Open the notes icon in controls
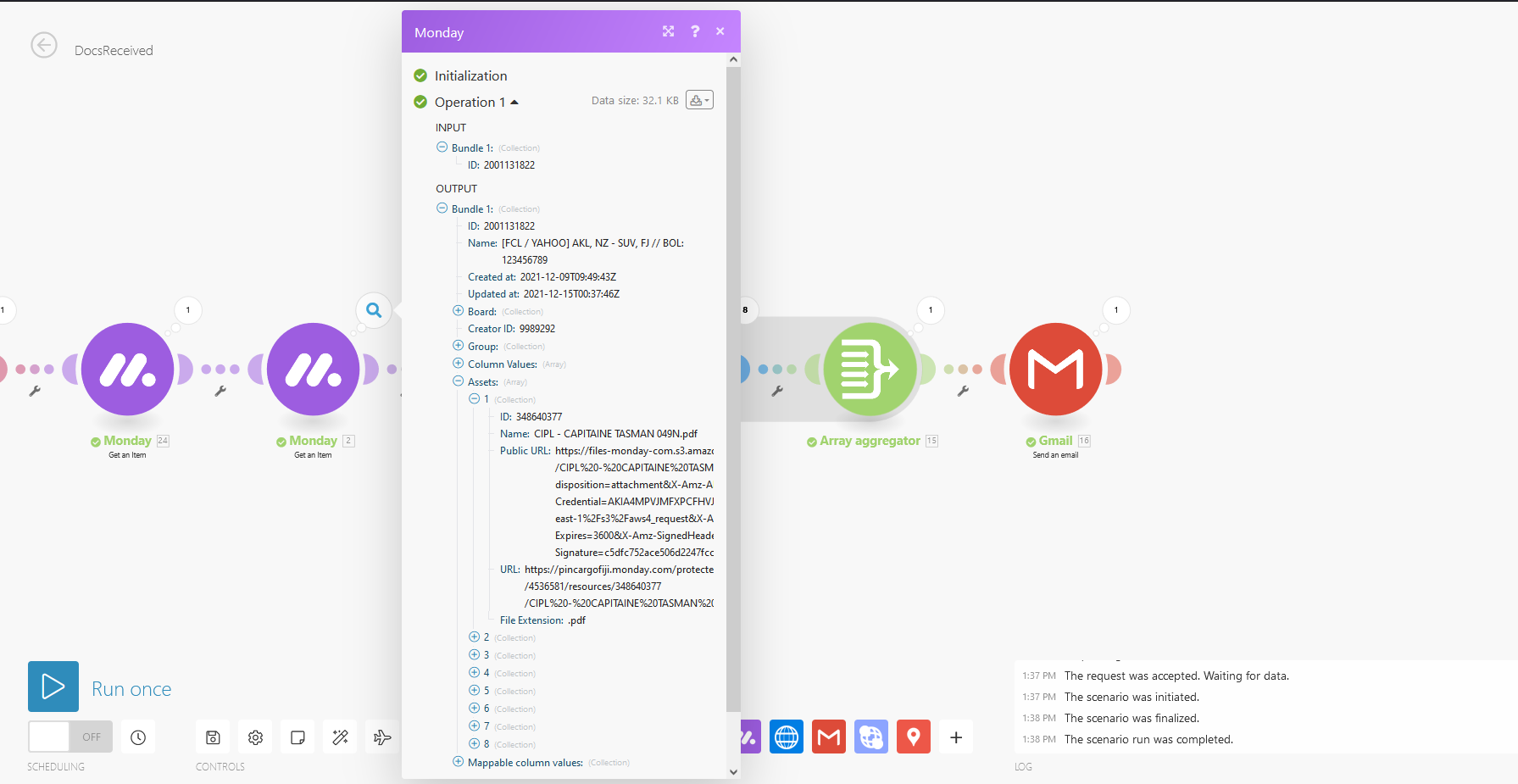 (297, 737)
